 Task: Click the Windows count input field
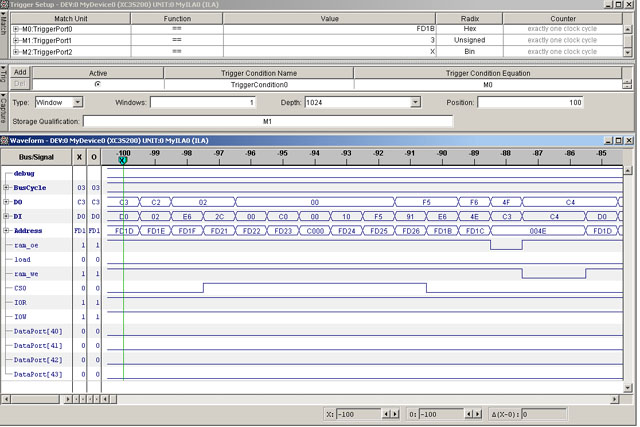(x=202, y=102)
